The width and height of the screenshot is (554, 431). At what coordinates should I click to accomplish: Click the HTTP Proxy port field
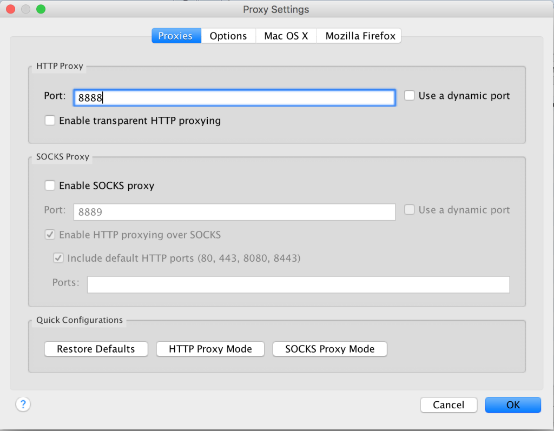[x=234, y=98]
